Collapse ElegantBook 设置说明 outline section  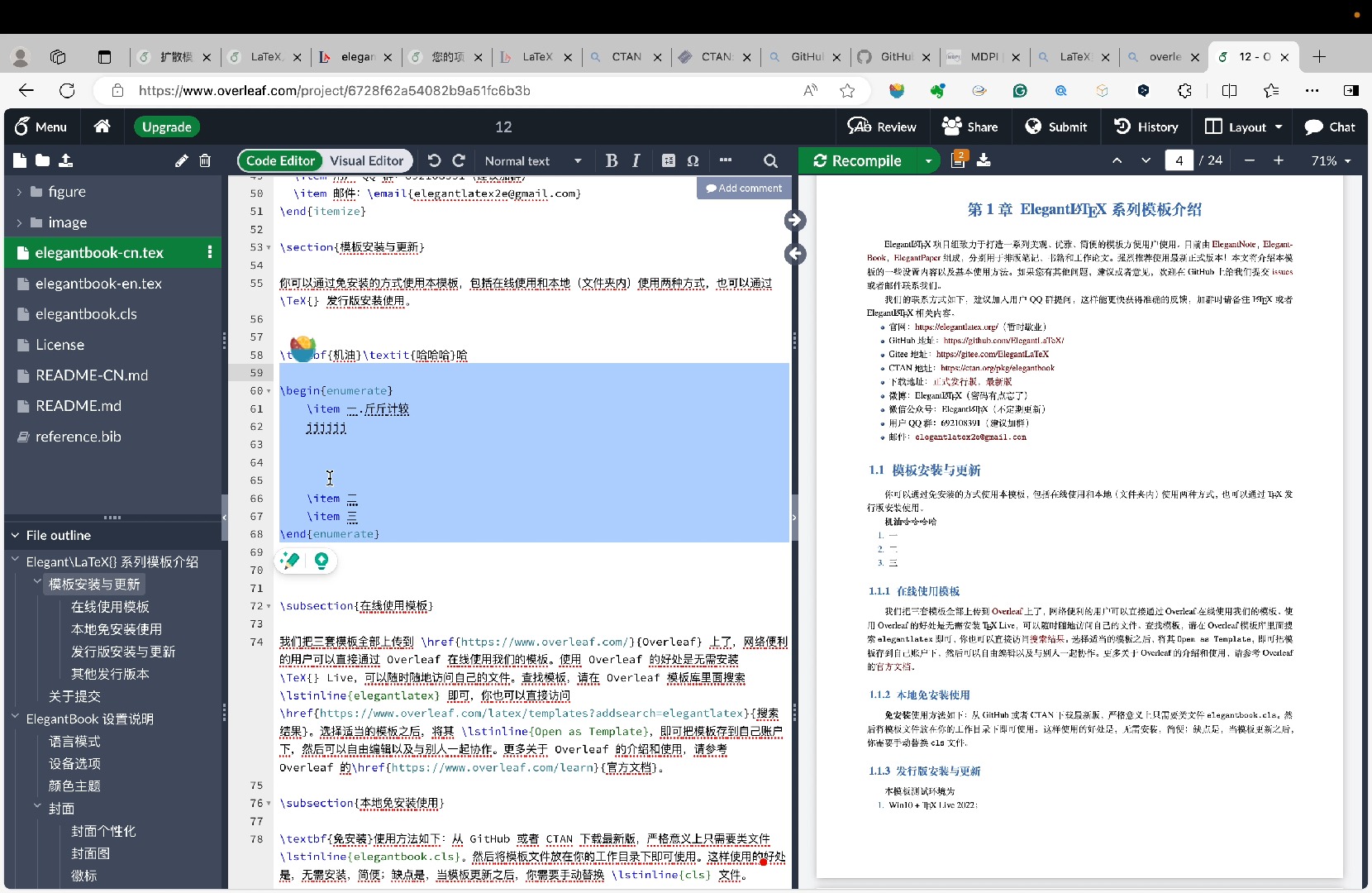point(16,717)
